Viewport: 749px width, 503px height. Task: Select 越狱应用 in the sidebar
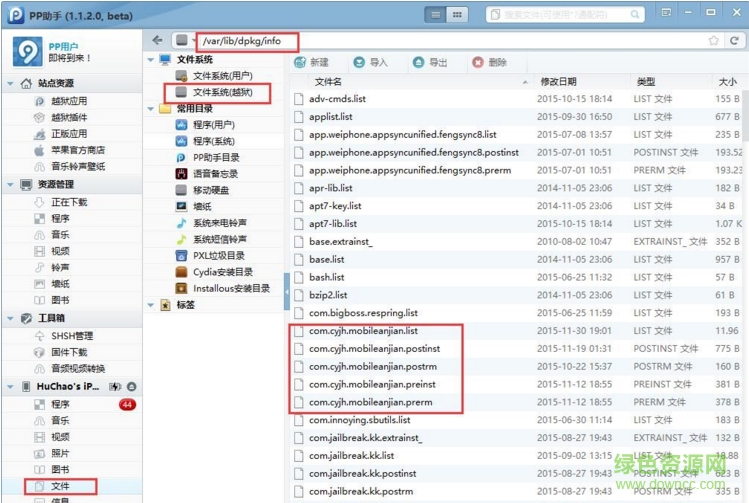[x=68, y=101]
